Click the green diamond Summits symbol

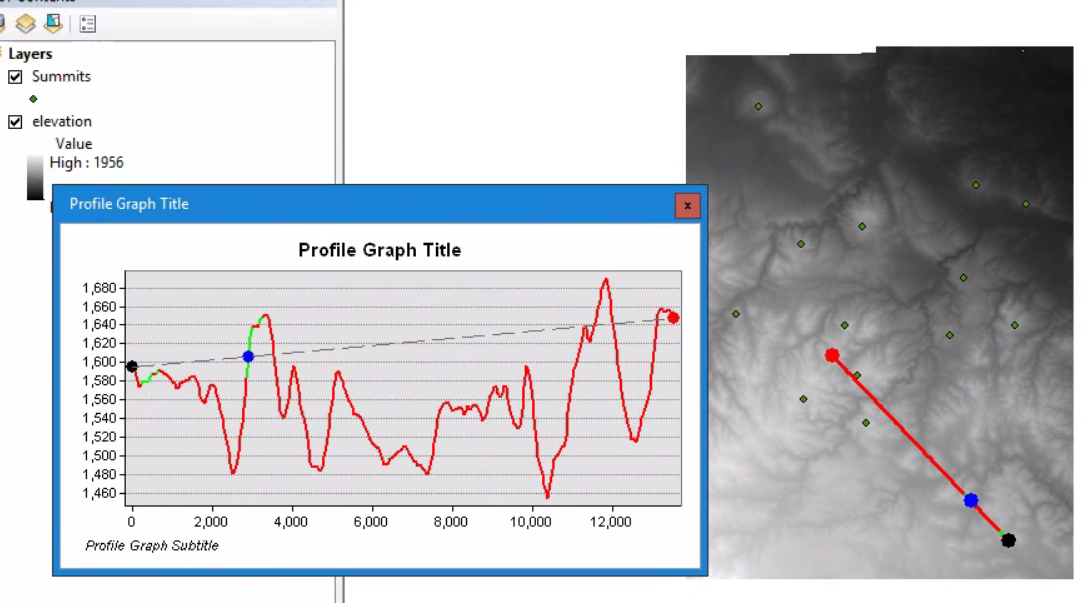(x=33, y=98)
